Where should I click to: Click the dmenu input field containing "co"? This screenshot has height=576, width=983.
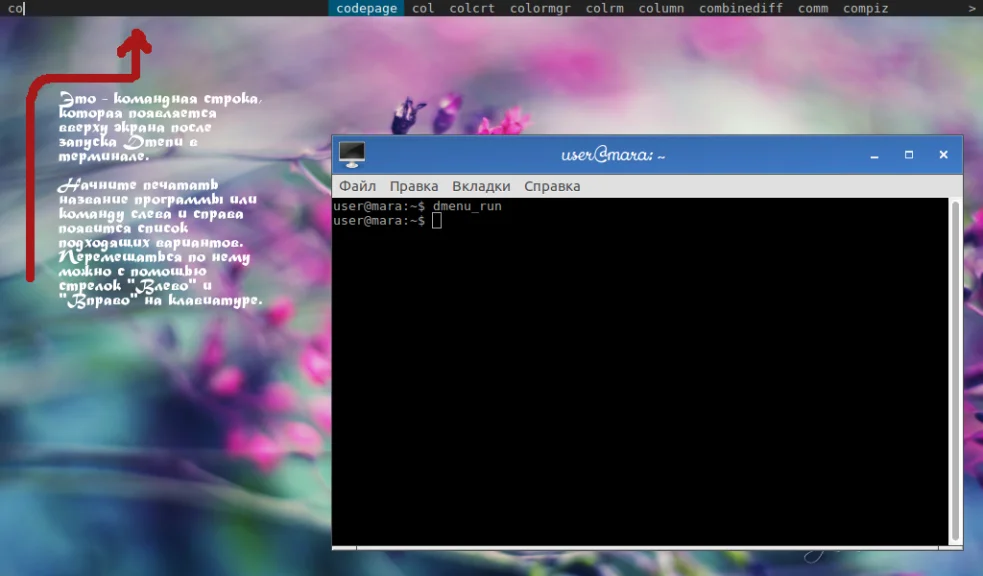(164, 8)
